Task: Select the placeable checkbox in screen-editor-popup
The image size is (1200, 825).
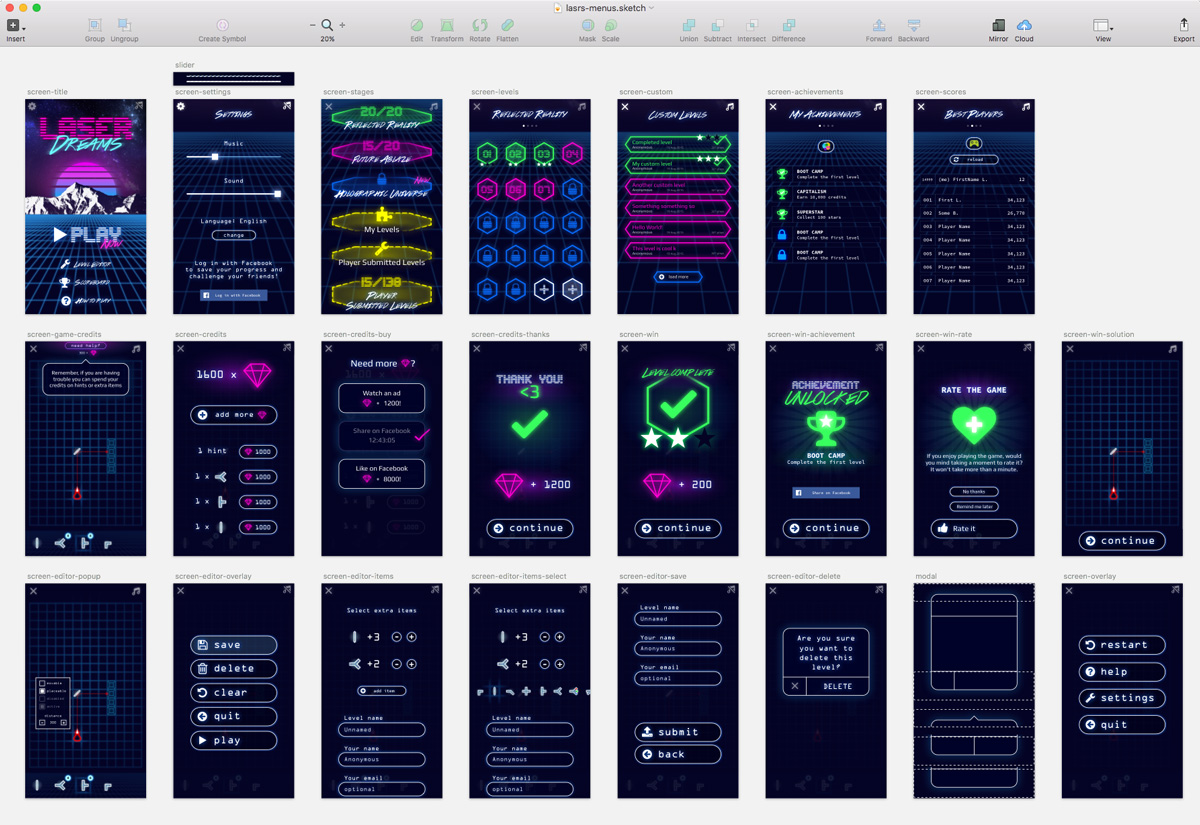Action: [x=42, y=691]
